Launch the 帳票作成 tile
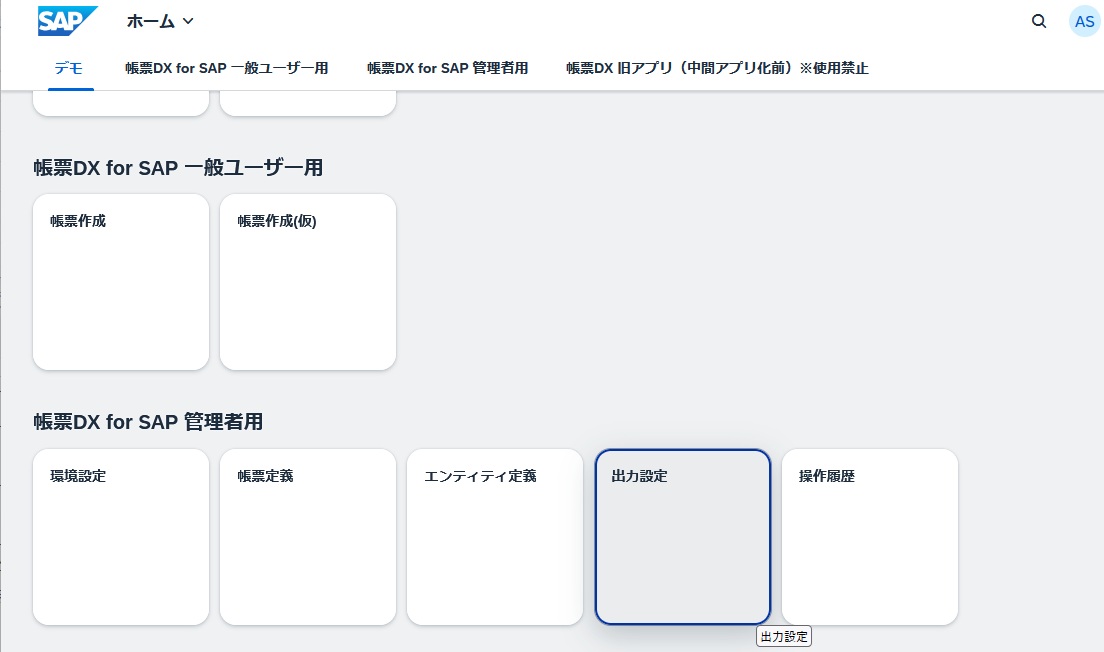Screen dimensions: 1104x652 pos(120,281)
